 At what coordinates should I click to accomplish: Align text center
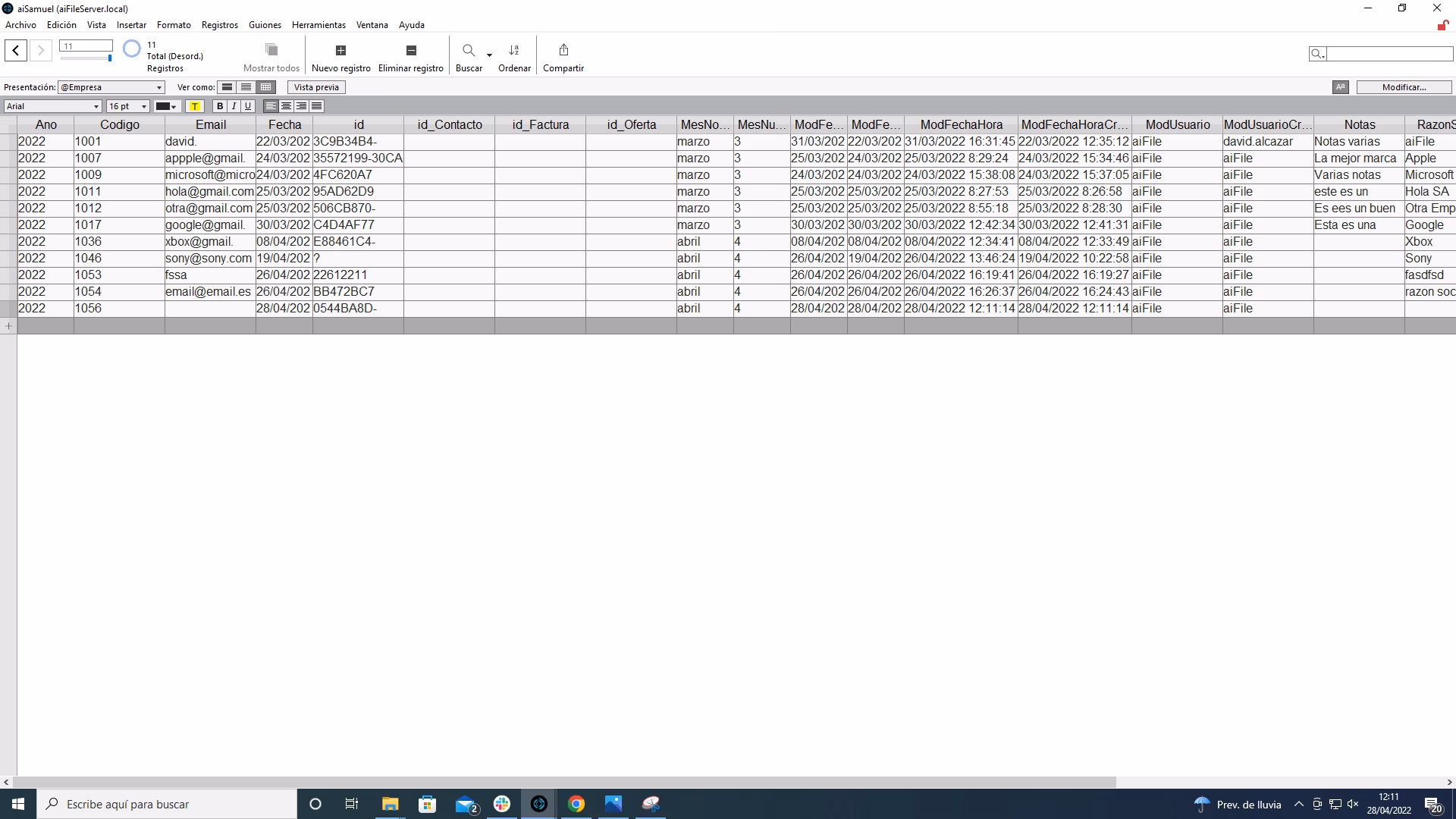pyautogui.click(x=286, y=106)
